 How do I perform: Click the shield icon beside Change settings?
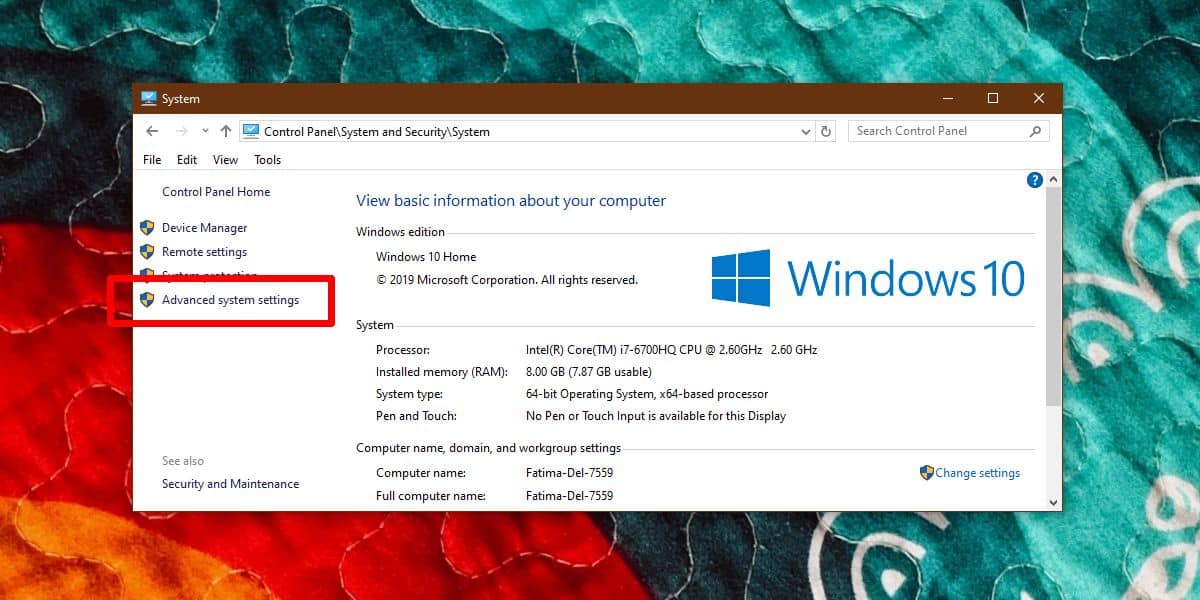pos(927,473)
